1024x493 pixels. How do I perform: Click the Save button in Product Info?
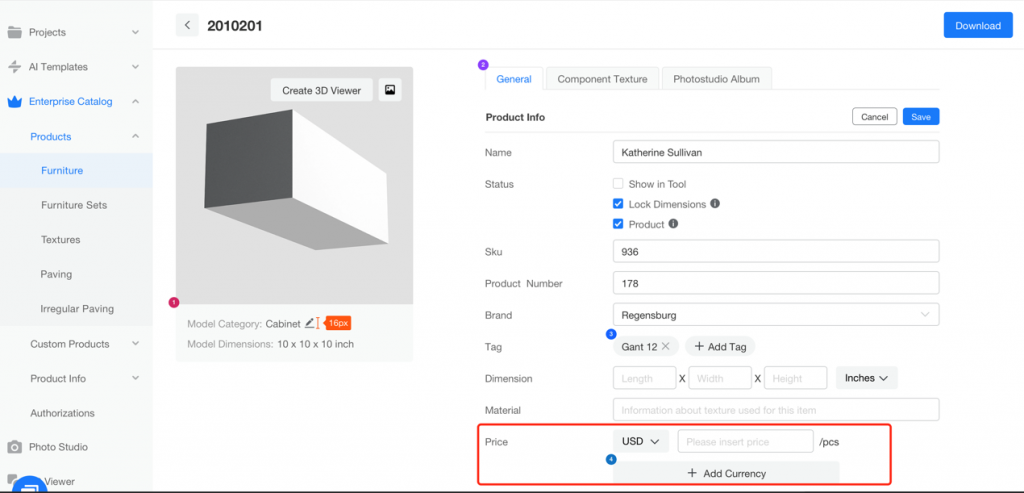(x=920, y=117)
